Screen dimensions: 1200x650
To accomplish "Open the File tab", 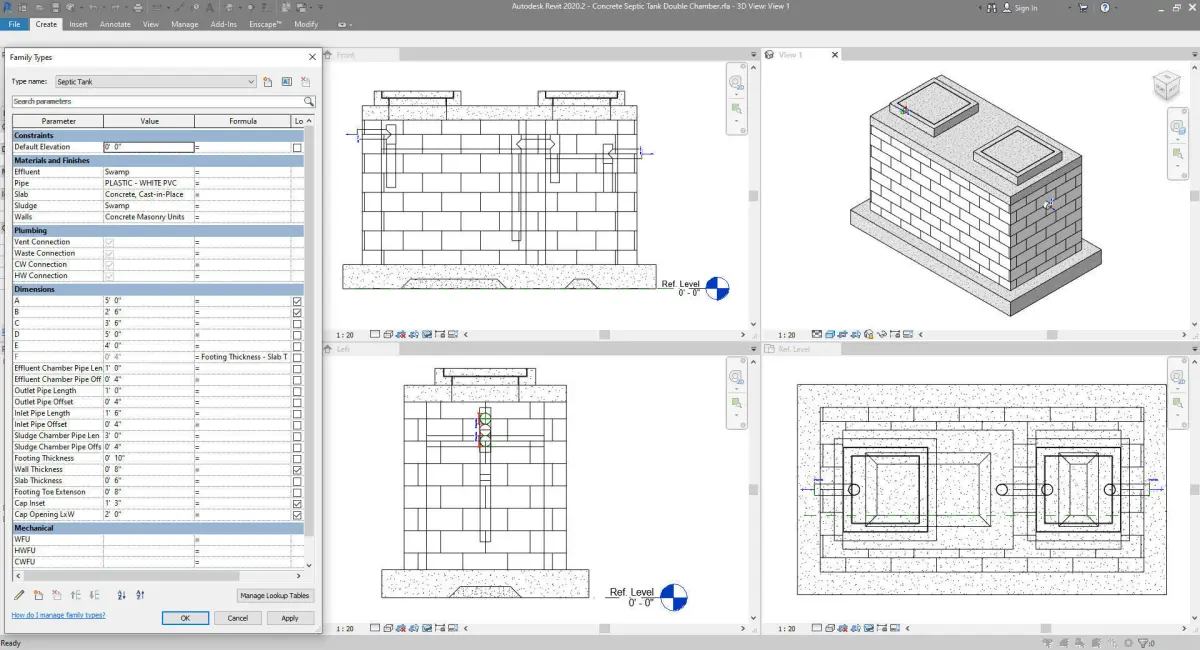I will (x=14, y=23).
